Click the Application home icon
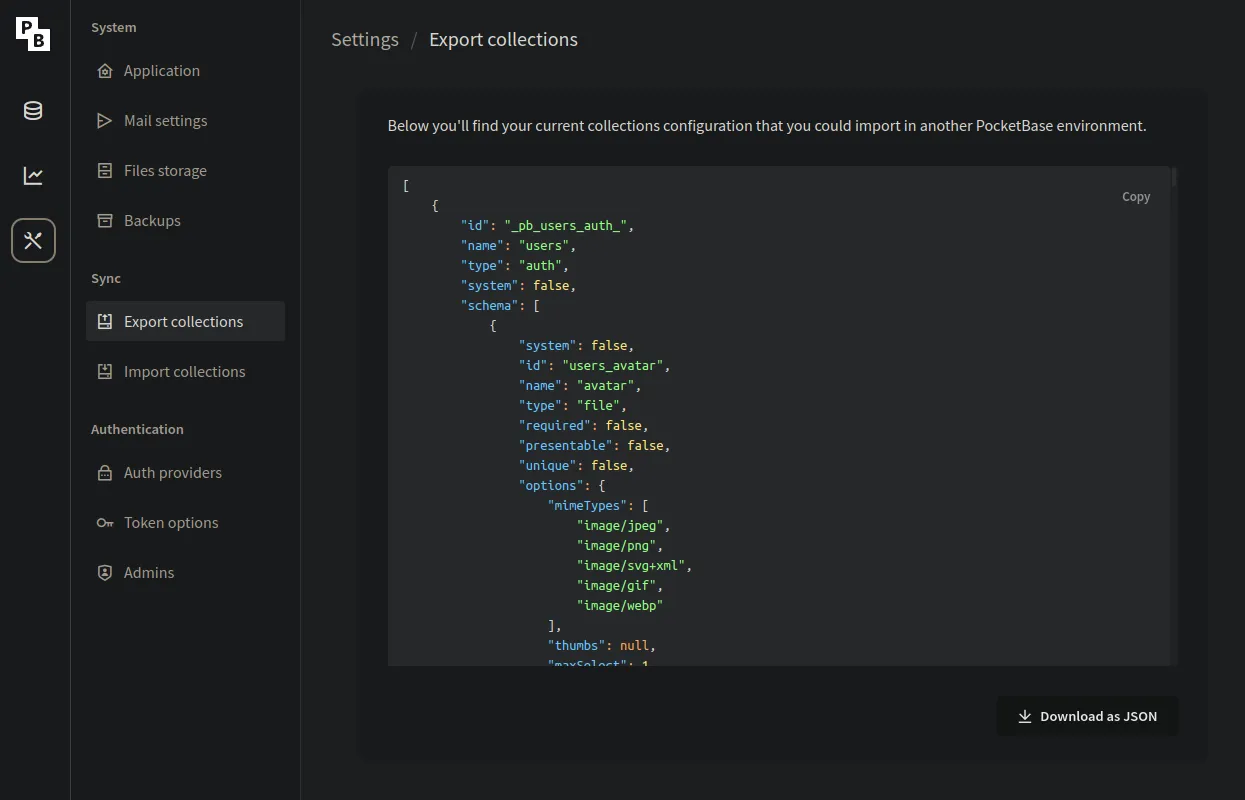The width and height of the screenshot is (1245, 800). 105,70
